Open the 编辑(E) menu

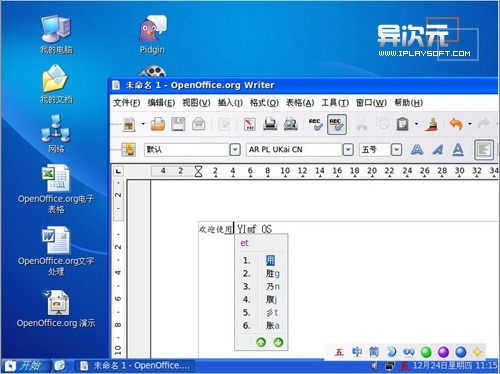[161, 102]
